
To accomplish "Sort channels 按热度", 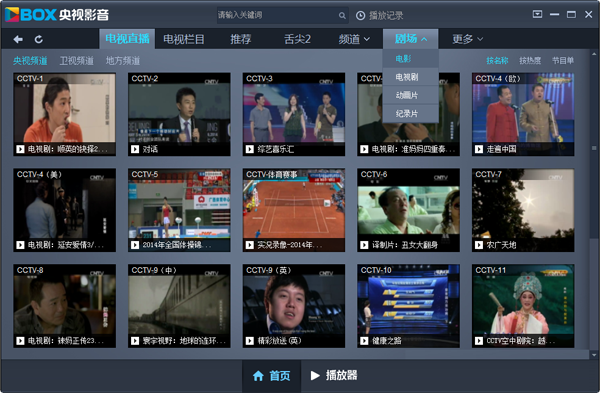I will pos(530,60).
